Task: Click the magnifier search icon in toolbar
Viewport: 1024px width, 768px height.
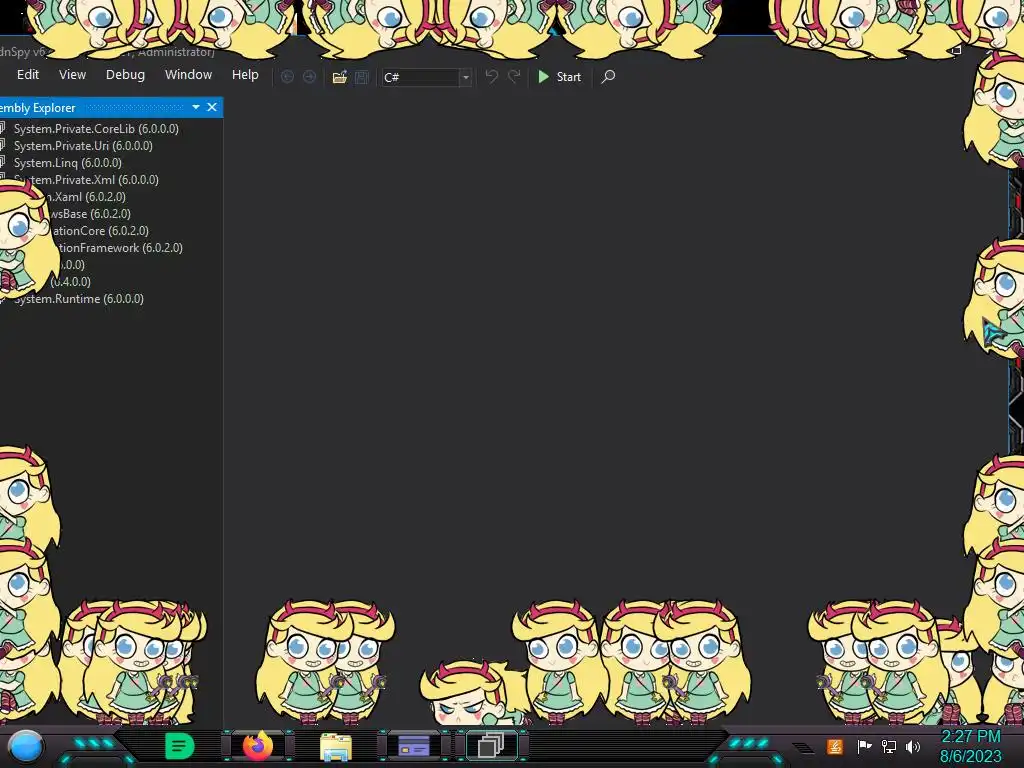Action: click(x=608, y=77)
